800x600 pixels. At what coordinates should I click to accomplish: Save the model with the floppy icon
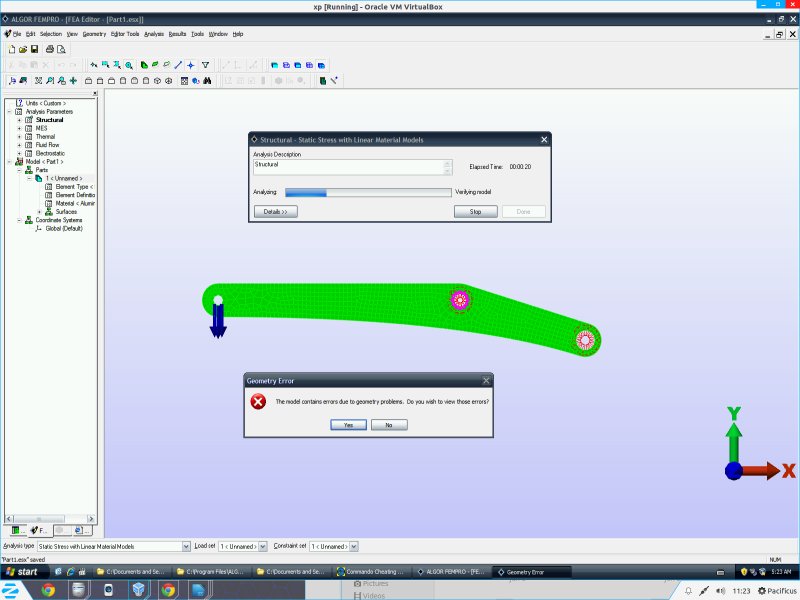(35, 49)
